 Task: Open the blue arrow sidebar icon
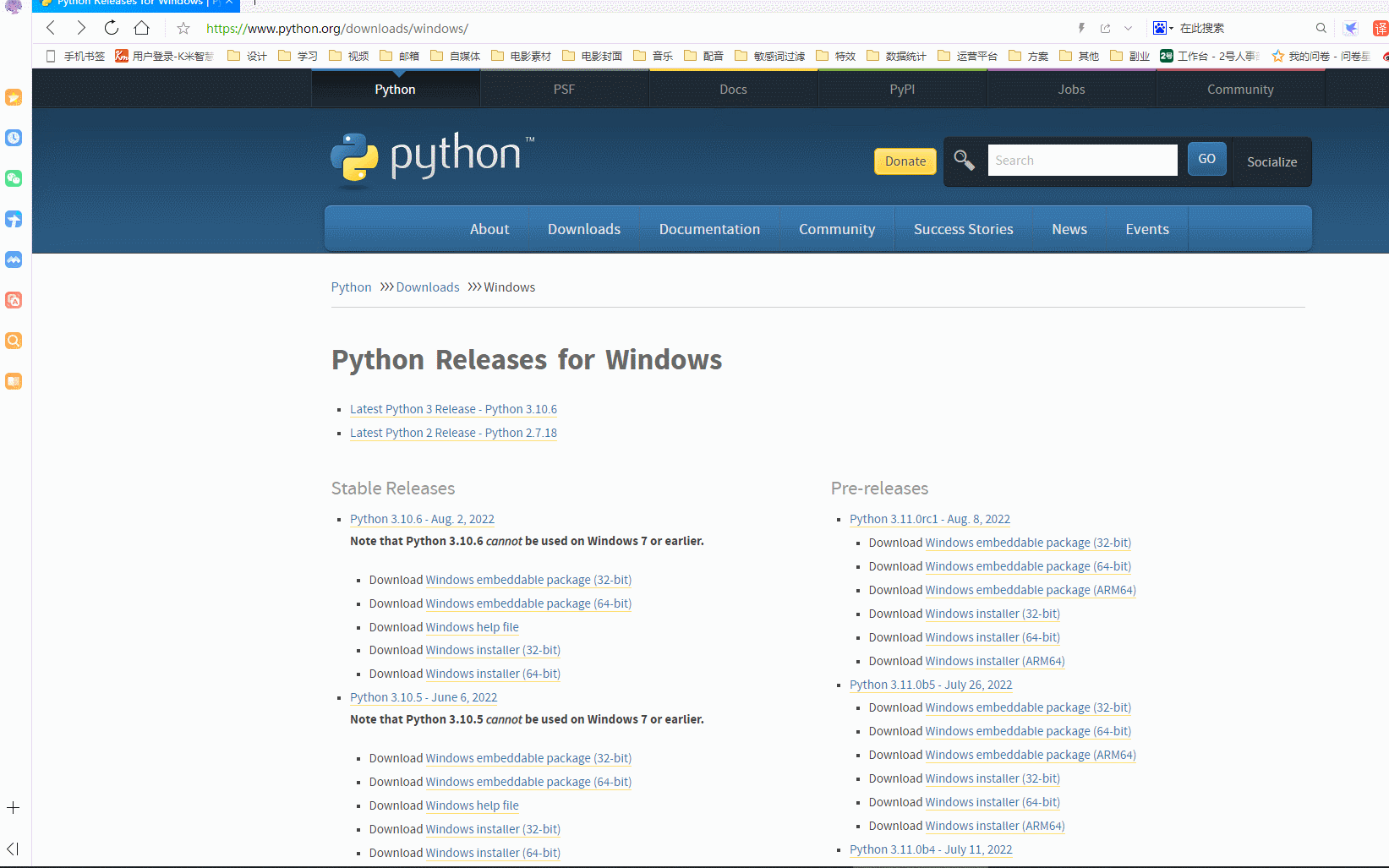pos(14,219)
